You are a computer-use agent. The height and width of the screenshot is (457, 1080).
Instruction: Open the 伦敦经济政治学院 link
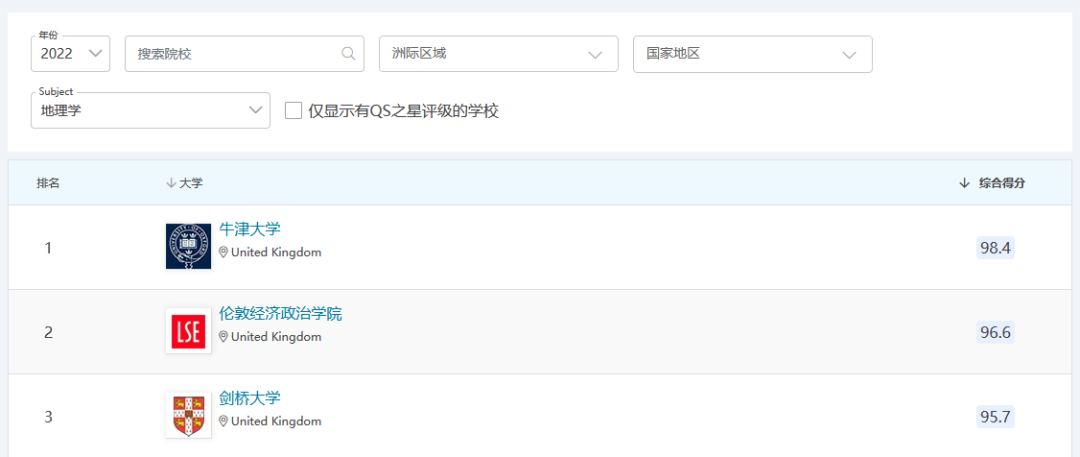point(280,314)
